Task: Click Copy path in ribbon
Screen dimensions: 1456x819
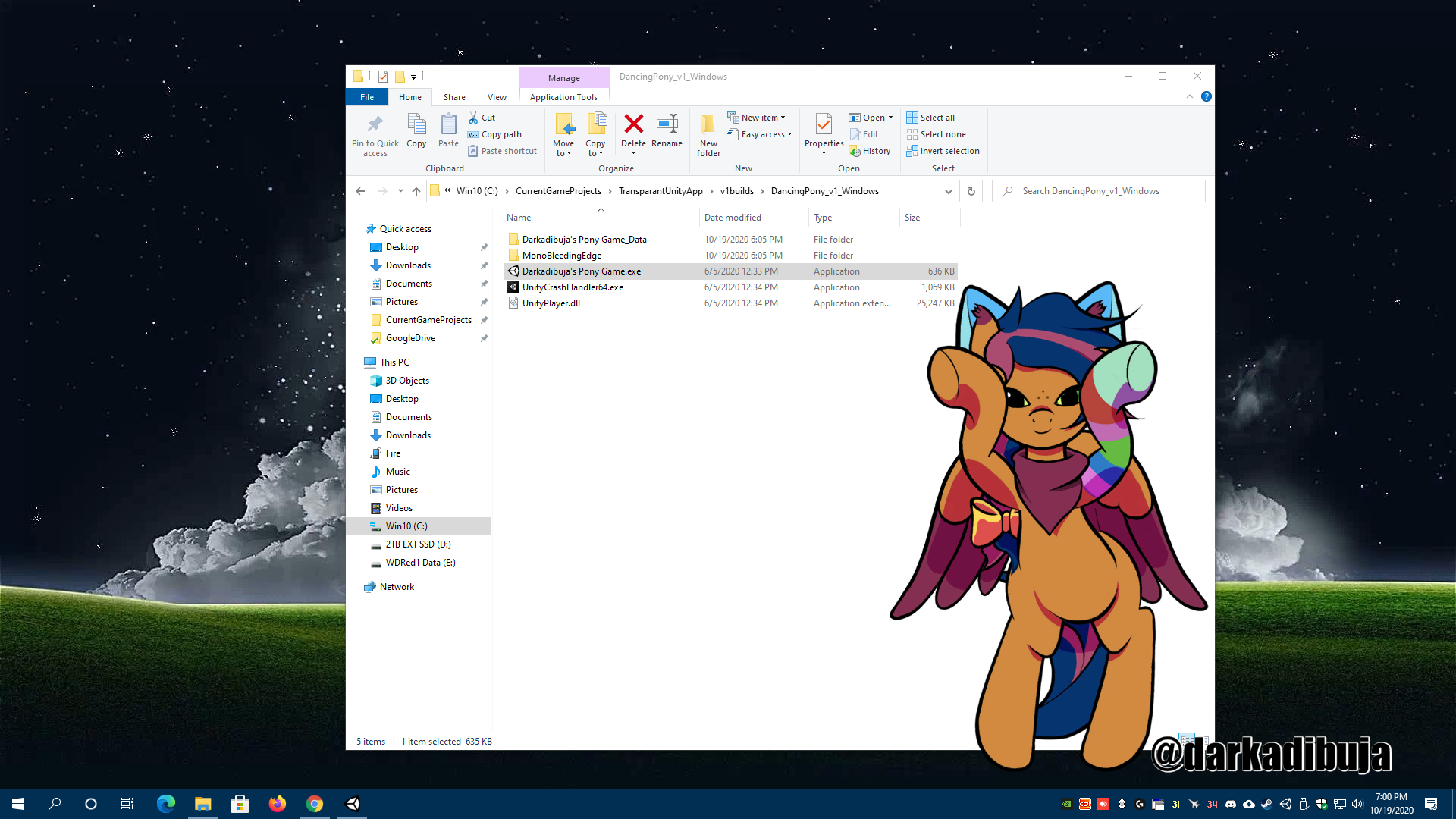Action: pyautogui.click(x=494, y=134)
